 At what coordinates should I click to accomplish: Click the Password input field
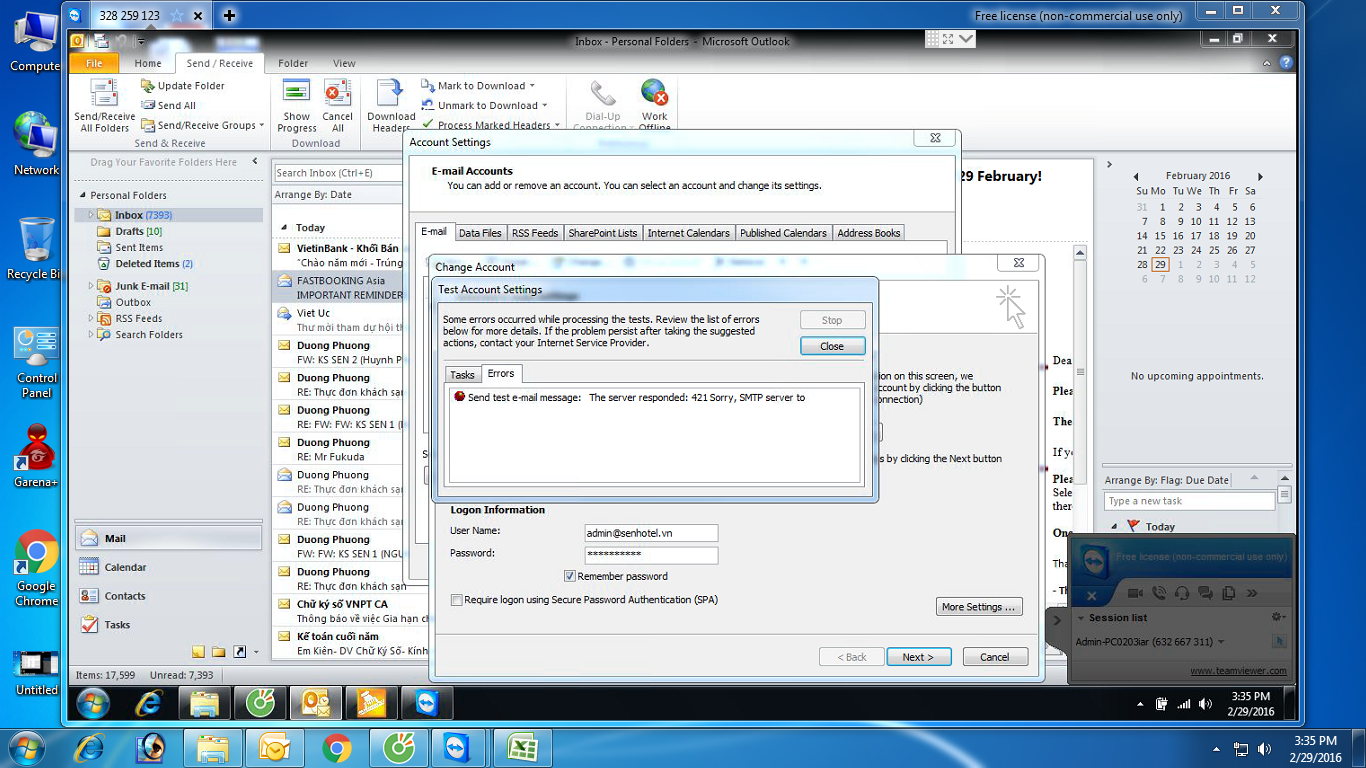[651, 555]
